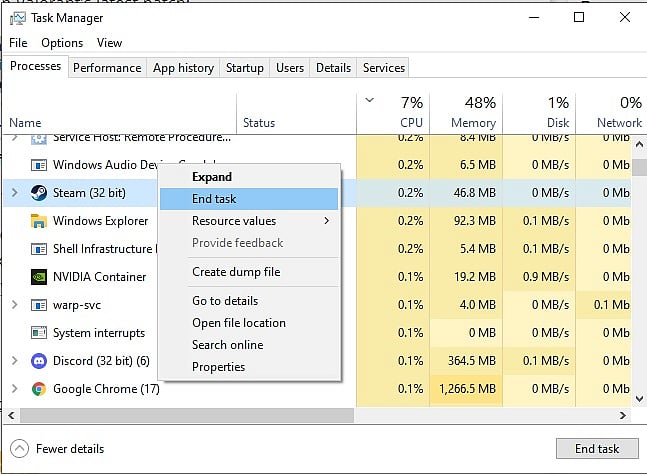Click the Fewer details arrow icon
This screenshot has height=474, width=647.
click(x=19, y=448)
